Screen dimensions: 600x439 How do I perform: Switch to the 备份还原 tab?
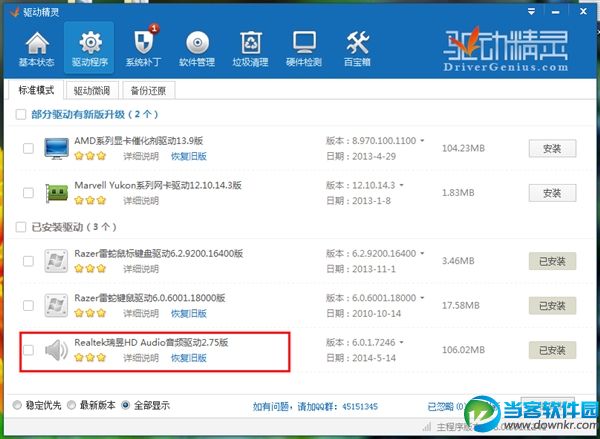pyautogui.click(x=148, y=91)
